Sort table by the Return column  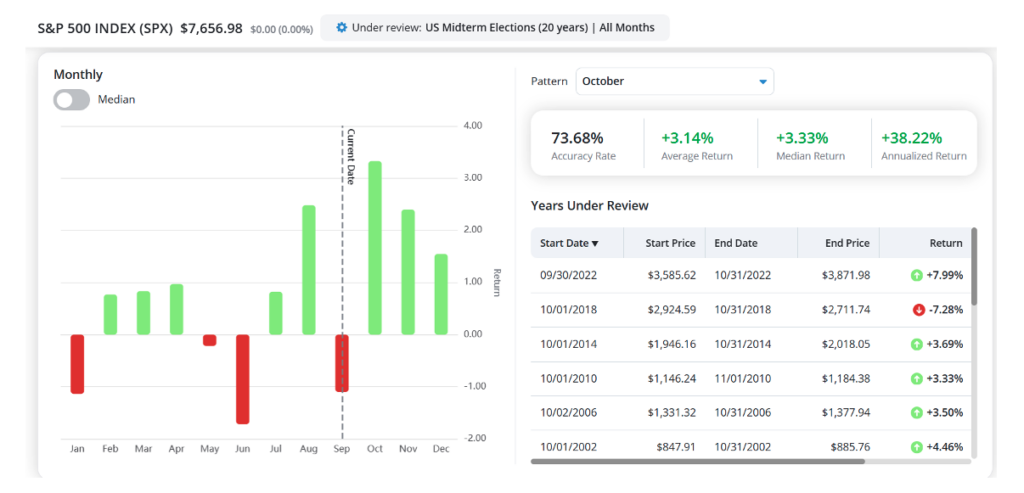[946, 243]
